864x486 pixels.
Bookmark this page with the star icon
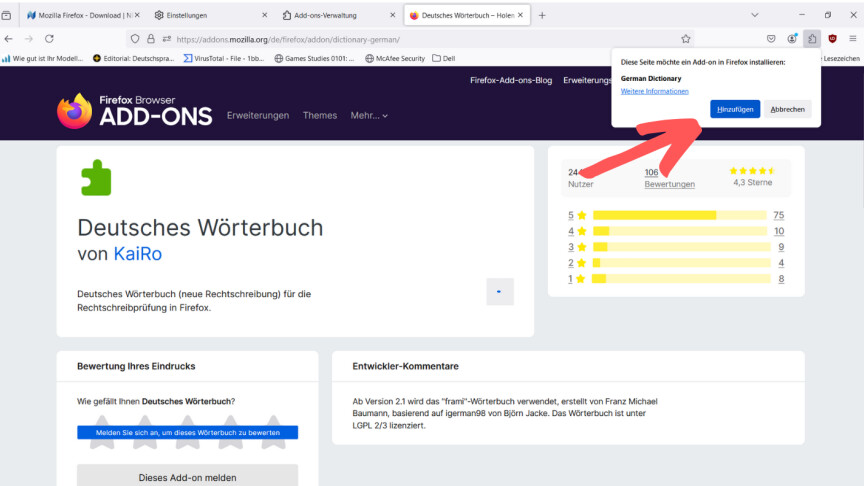685,39
